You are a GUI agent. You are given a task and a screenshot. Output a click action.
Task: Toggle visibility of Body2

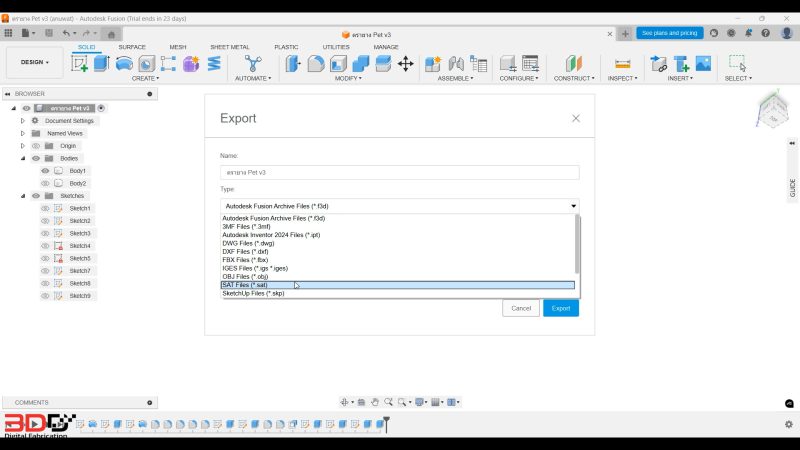coord(45,183)
